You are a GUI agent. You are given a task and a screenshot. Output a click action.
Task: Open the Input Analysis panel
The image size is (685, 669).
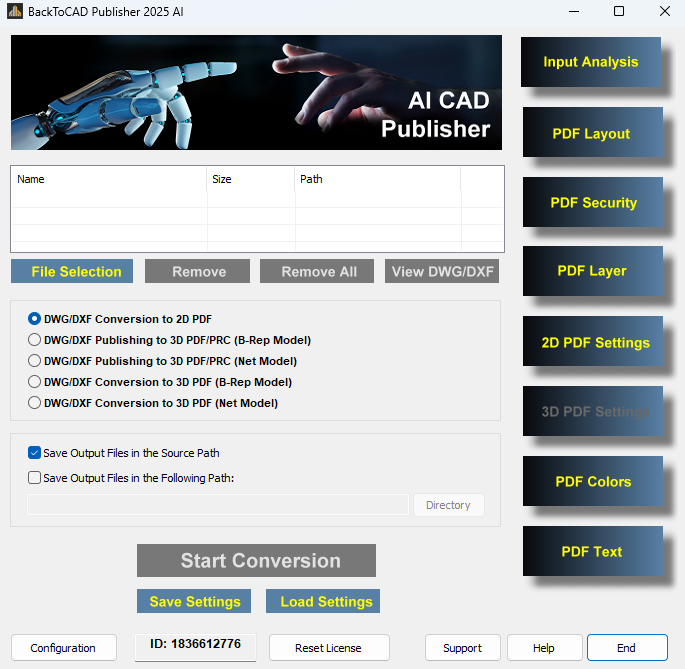pyautogui.click(x=591, y=62)
